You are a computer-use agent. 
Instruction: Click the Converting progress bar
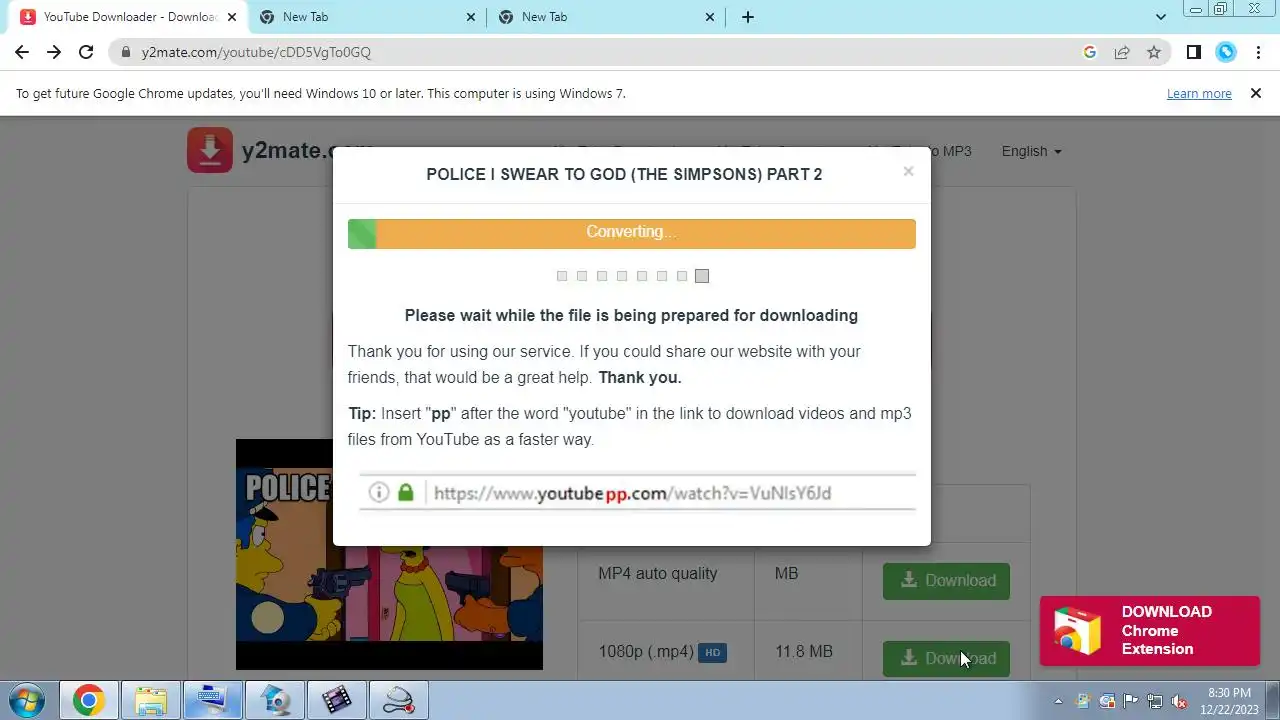[x=631, y=233]
